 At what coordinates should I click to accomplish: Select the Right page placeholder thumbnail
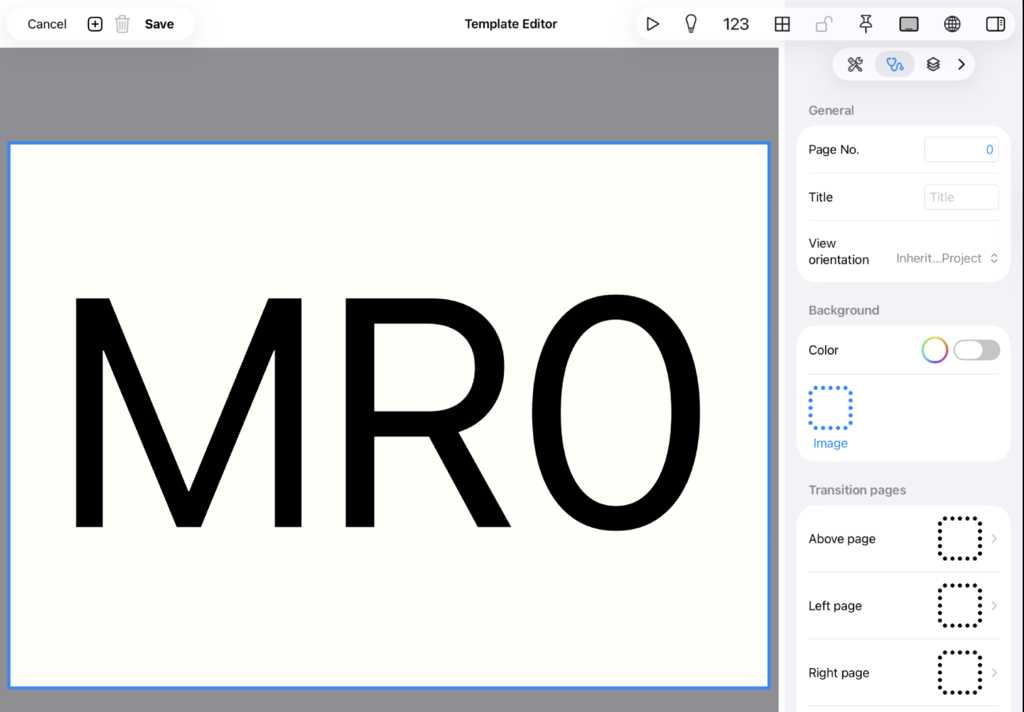pos(959,673)
